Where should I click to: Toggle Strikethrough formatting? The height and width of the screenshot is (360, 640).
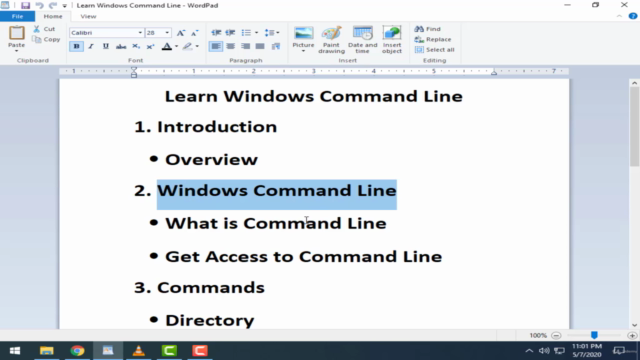click(x=121, y=46)
